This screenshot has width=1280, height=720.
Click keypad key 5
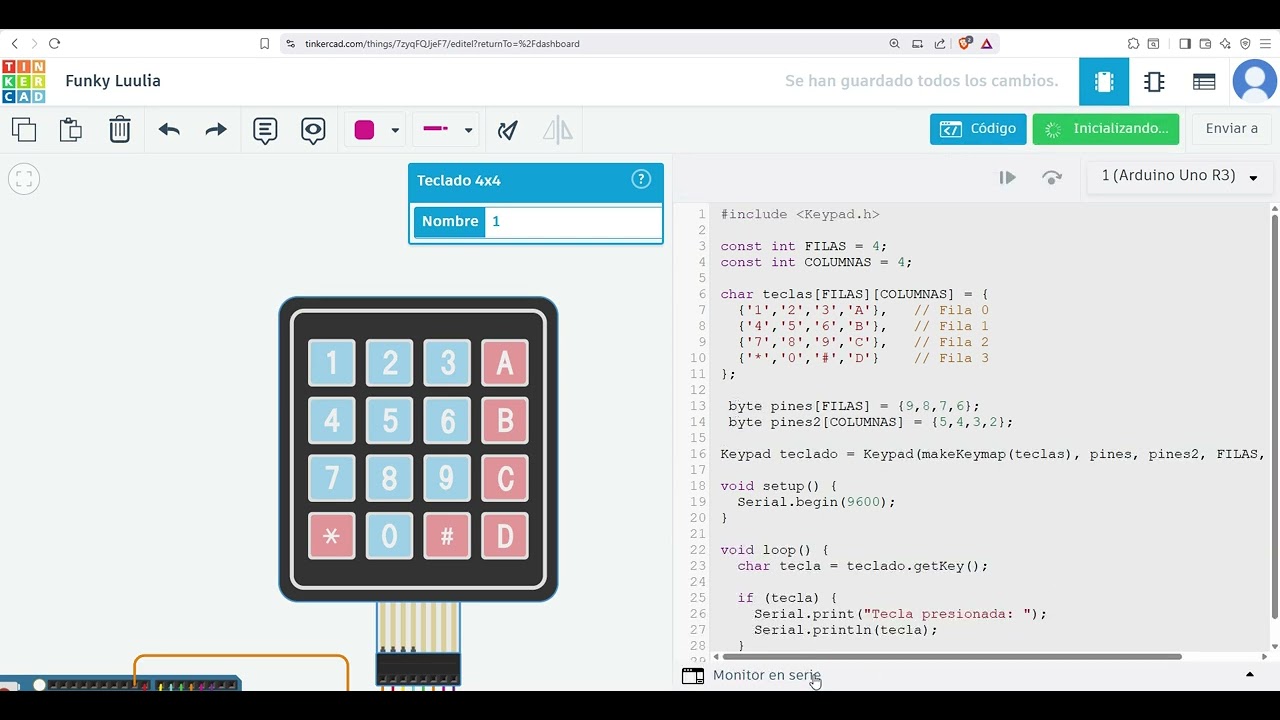click(390, 421)
